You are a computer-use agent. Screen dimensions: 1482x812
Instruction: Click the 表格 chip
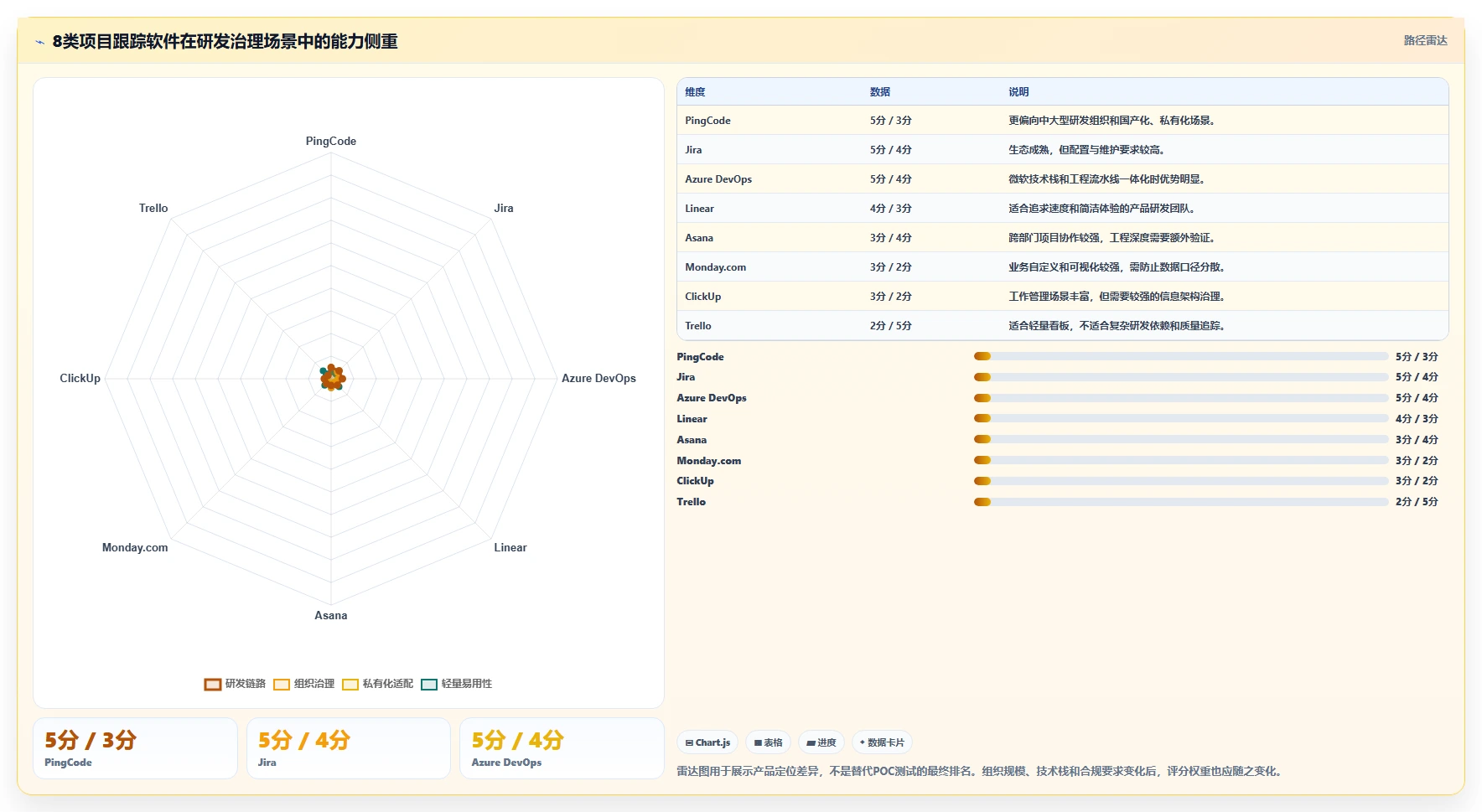coord(768,742)
